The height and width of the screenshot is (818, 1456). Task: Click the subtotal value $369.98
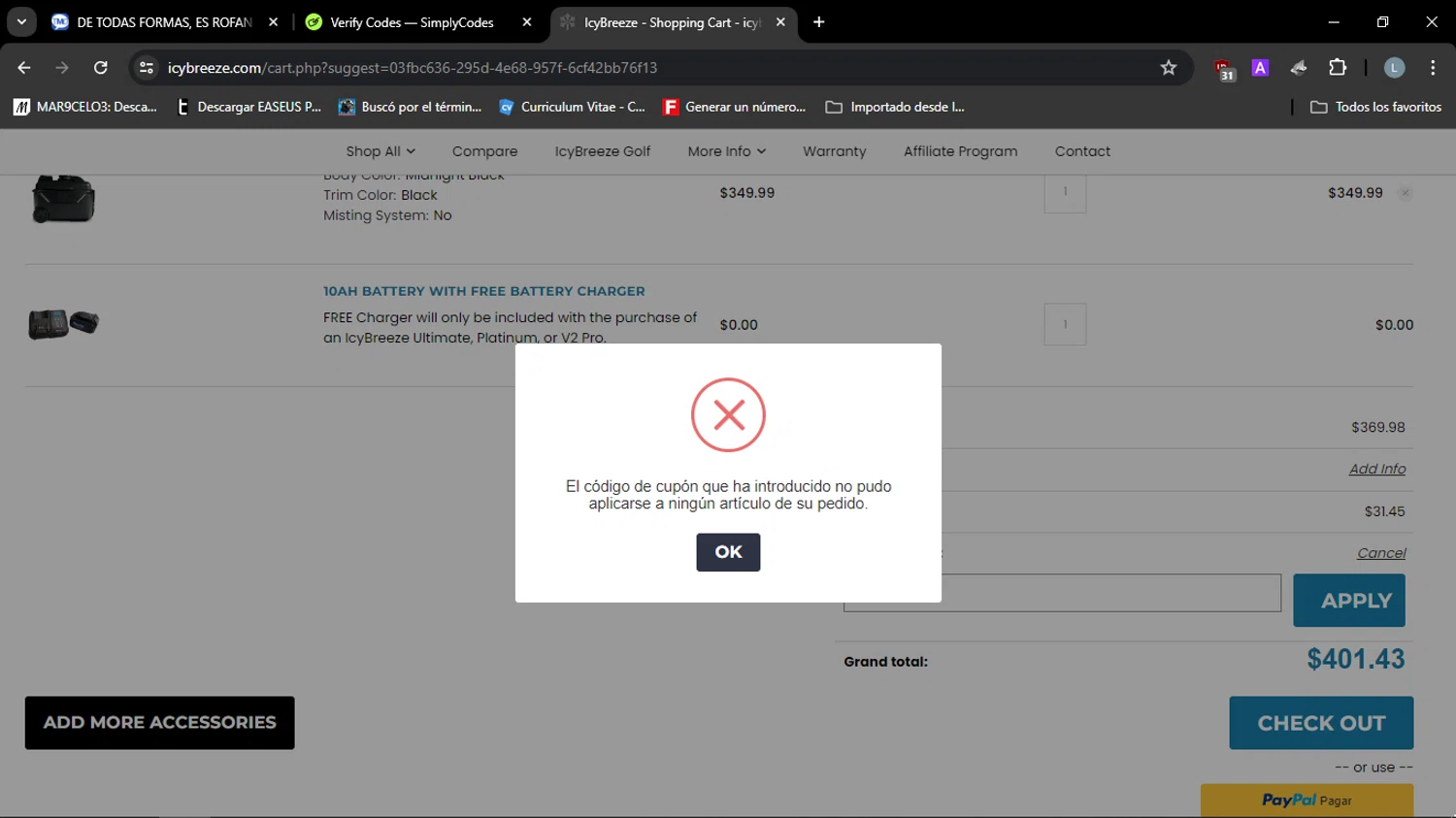(x=1378, y=427)
